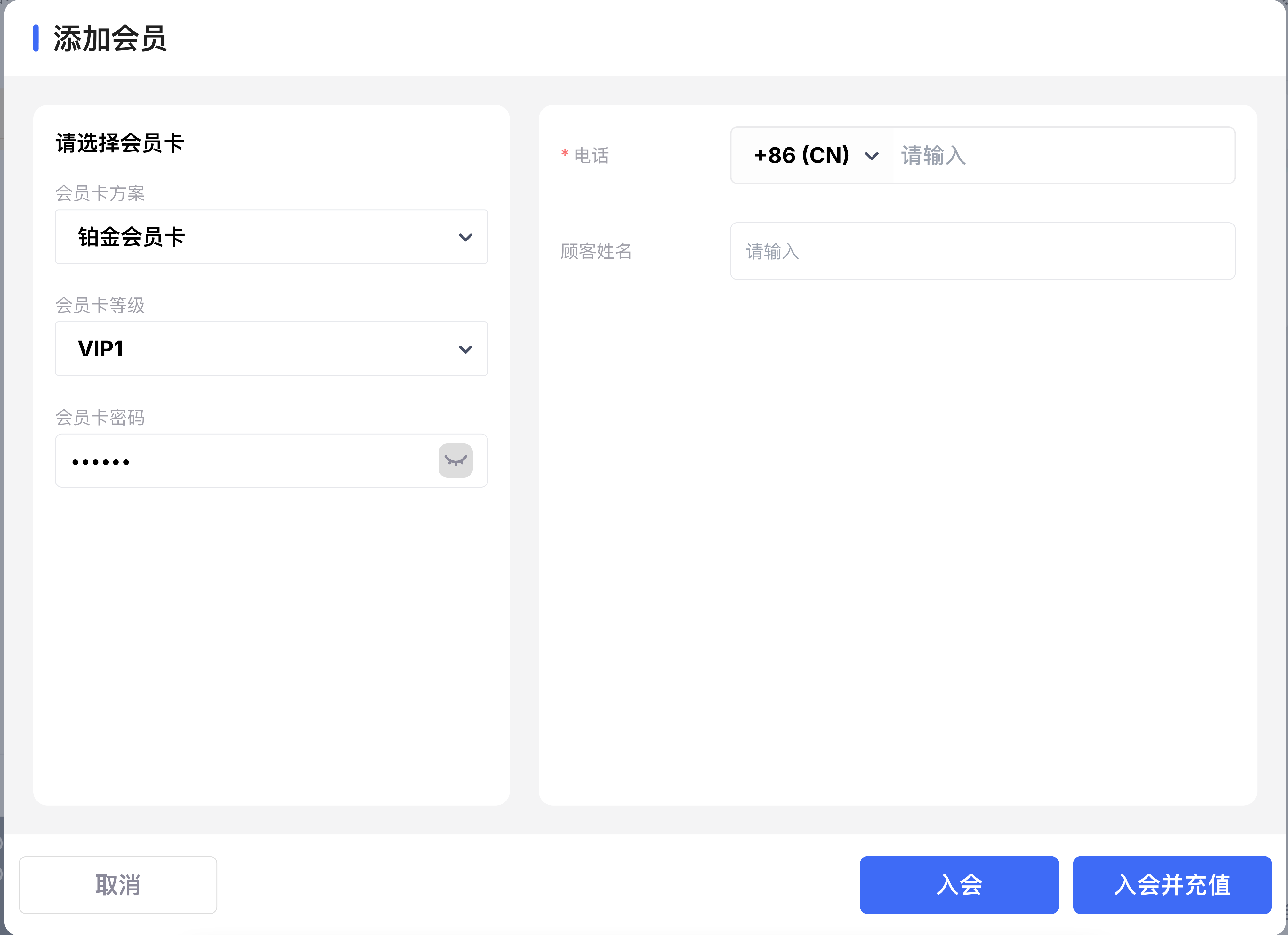
Task: Click the chevron beside +86 (CN)
Action: click(x=871, y=156)
